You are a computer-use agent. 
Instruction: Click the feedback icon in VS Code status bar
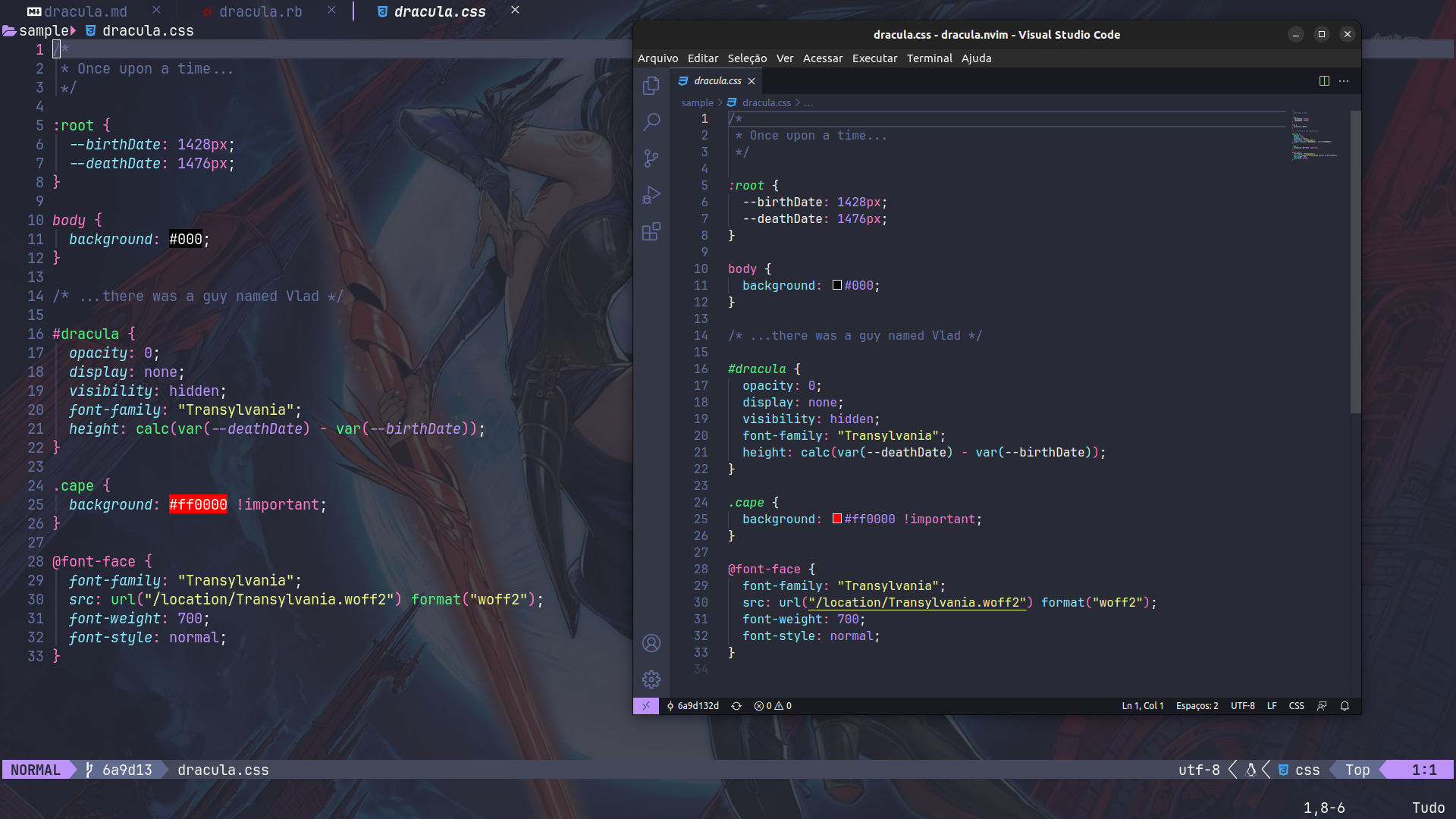point(1322,706)
